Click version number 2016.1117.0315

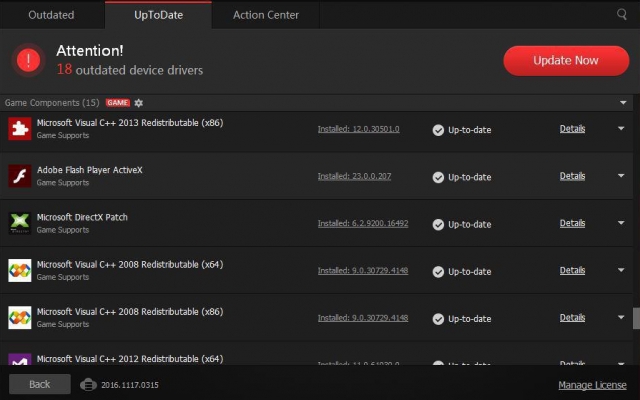(x=130, y=385)
